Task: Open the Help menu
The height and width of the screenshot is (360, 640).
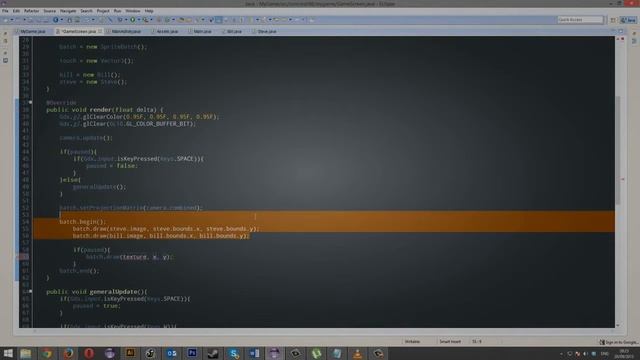Action: 149,11
